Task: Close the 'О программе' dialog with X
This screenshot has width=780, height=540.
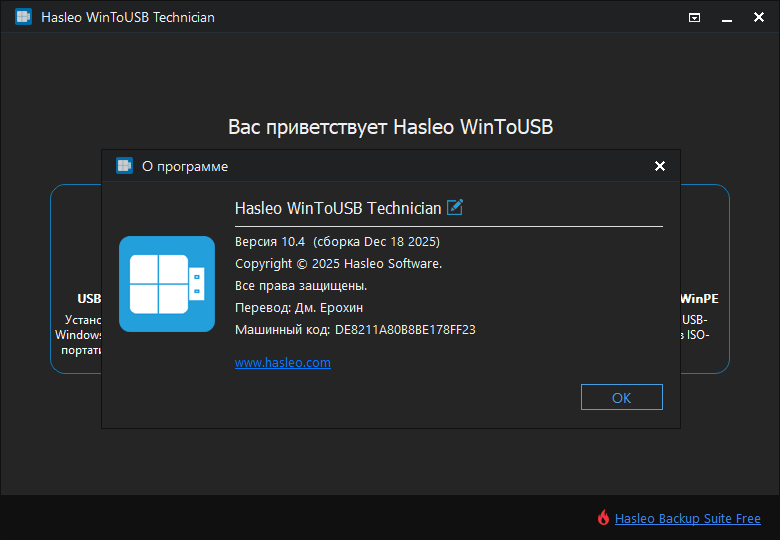Action: (659, 166)
